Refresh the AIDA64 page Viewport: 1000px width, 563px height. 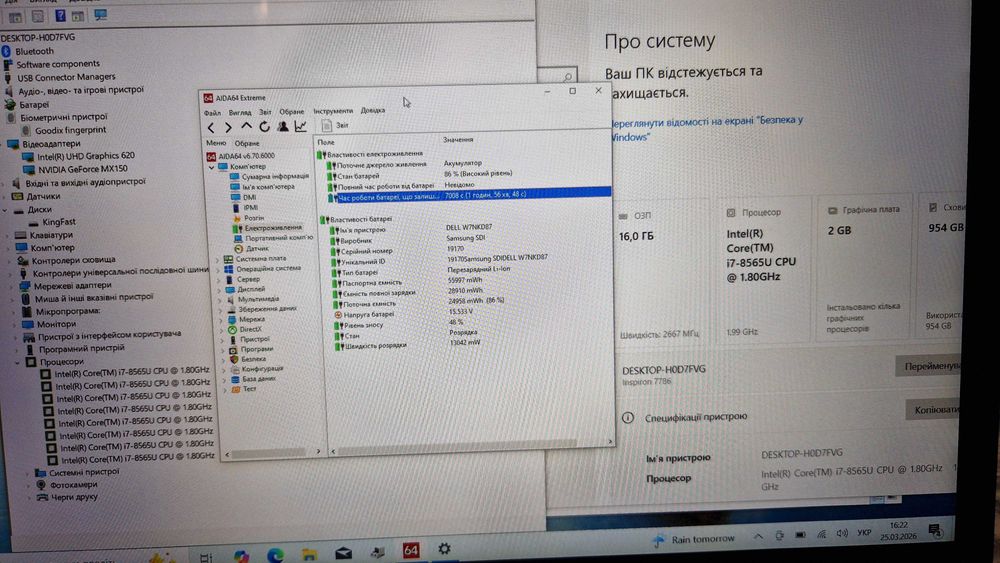coord(264,127)
